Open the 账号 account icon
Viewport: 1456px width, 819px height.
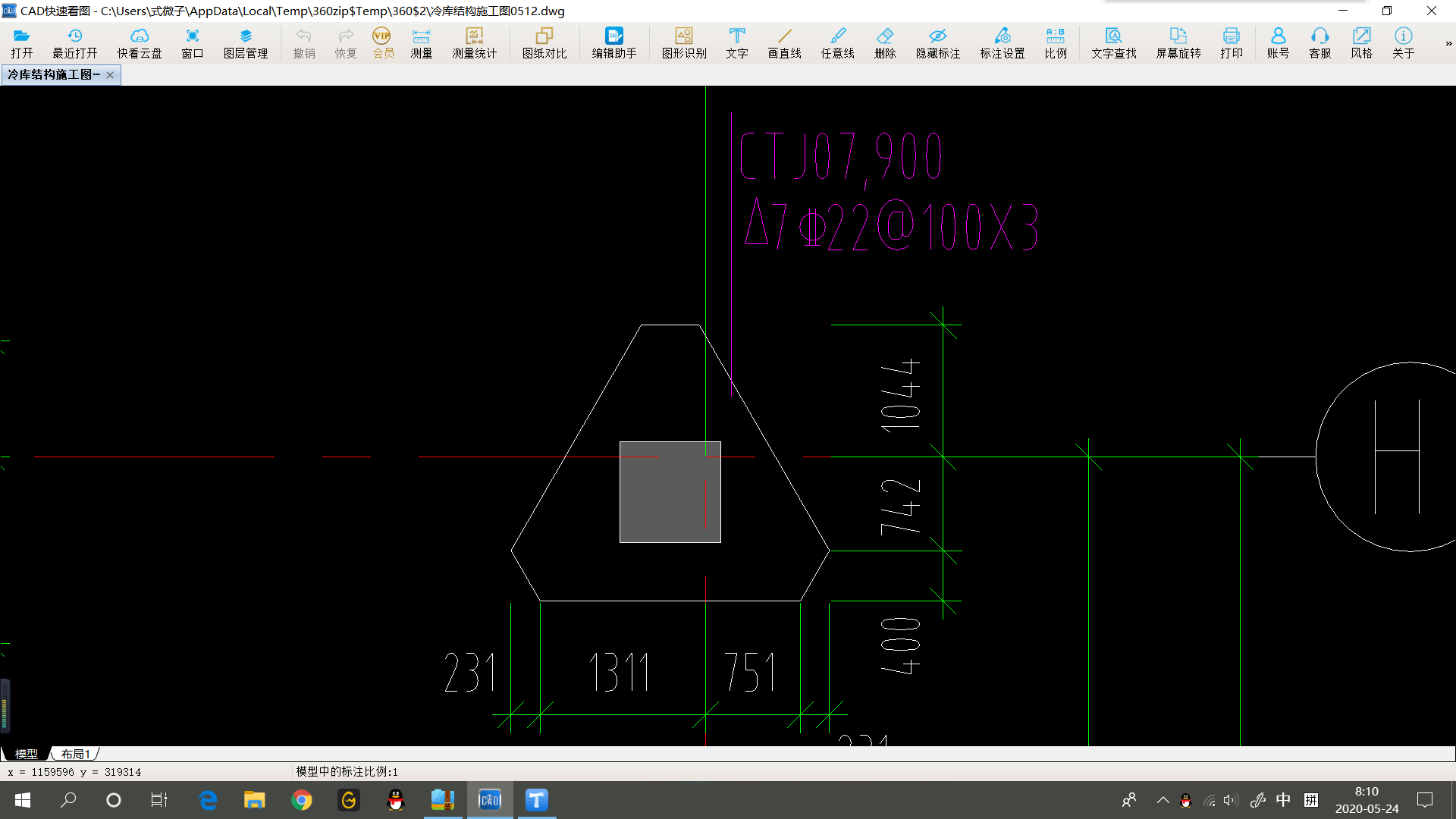tap(1278, 43)
